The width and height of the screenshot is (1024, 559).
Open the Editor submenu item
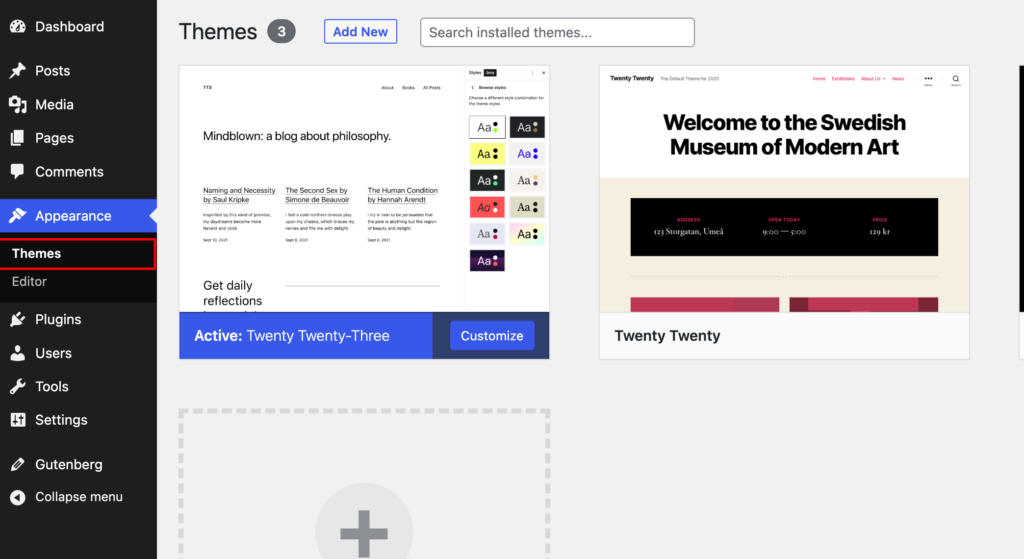[x=30, y=282]
